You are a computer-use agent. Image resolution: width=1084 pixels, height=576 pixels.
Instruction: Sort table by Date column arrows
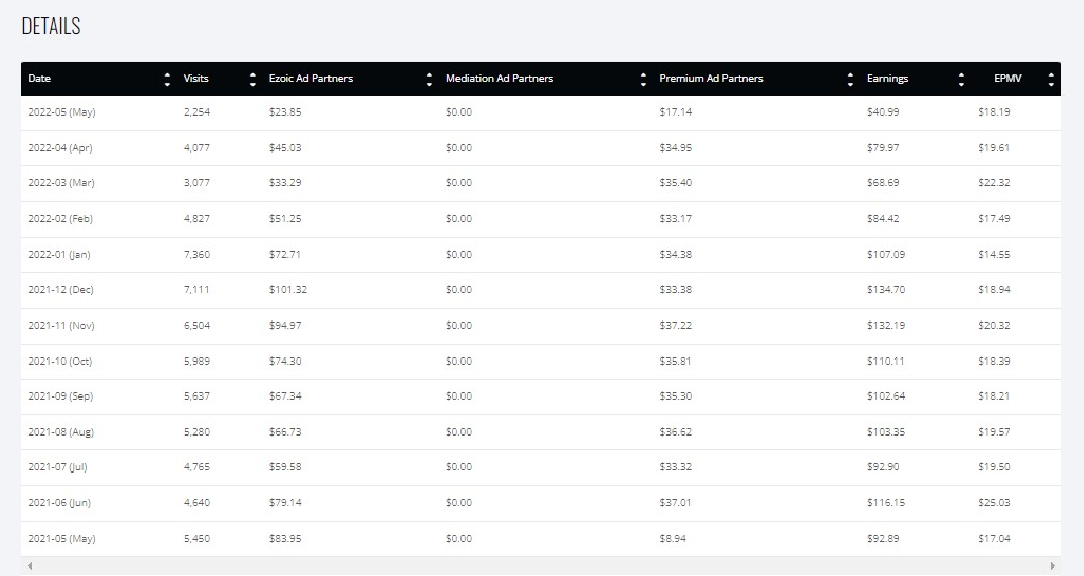[167, 79]
